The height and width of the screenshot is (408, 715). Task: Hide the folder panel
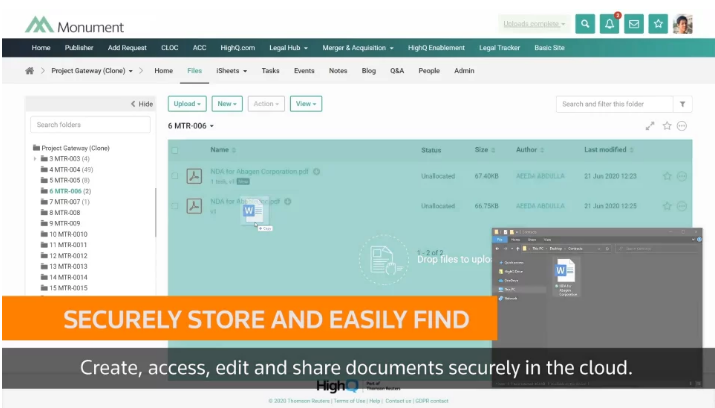tap(142, 103)
